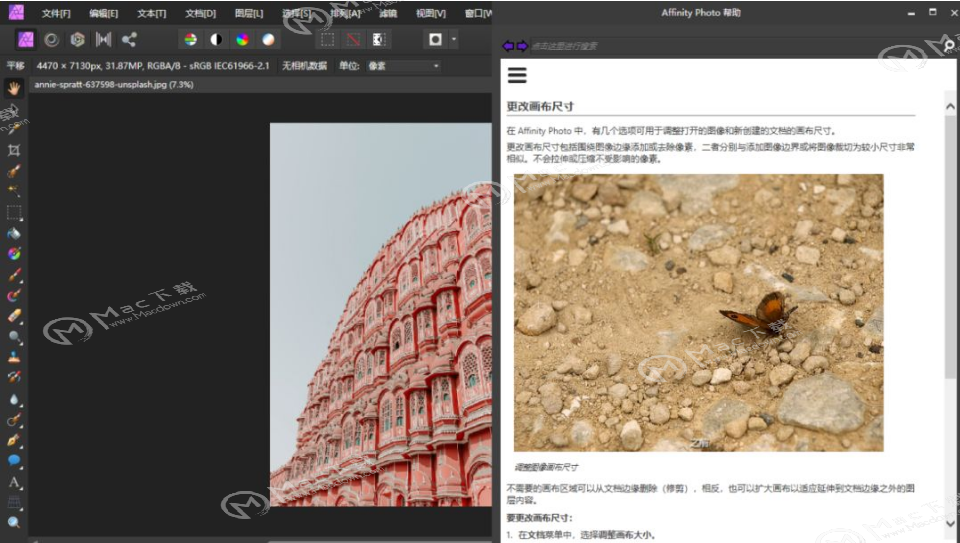Select the Zoom magnifier tool

(13, 522)
